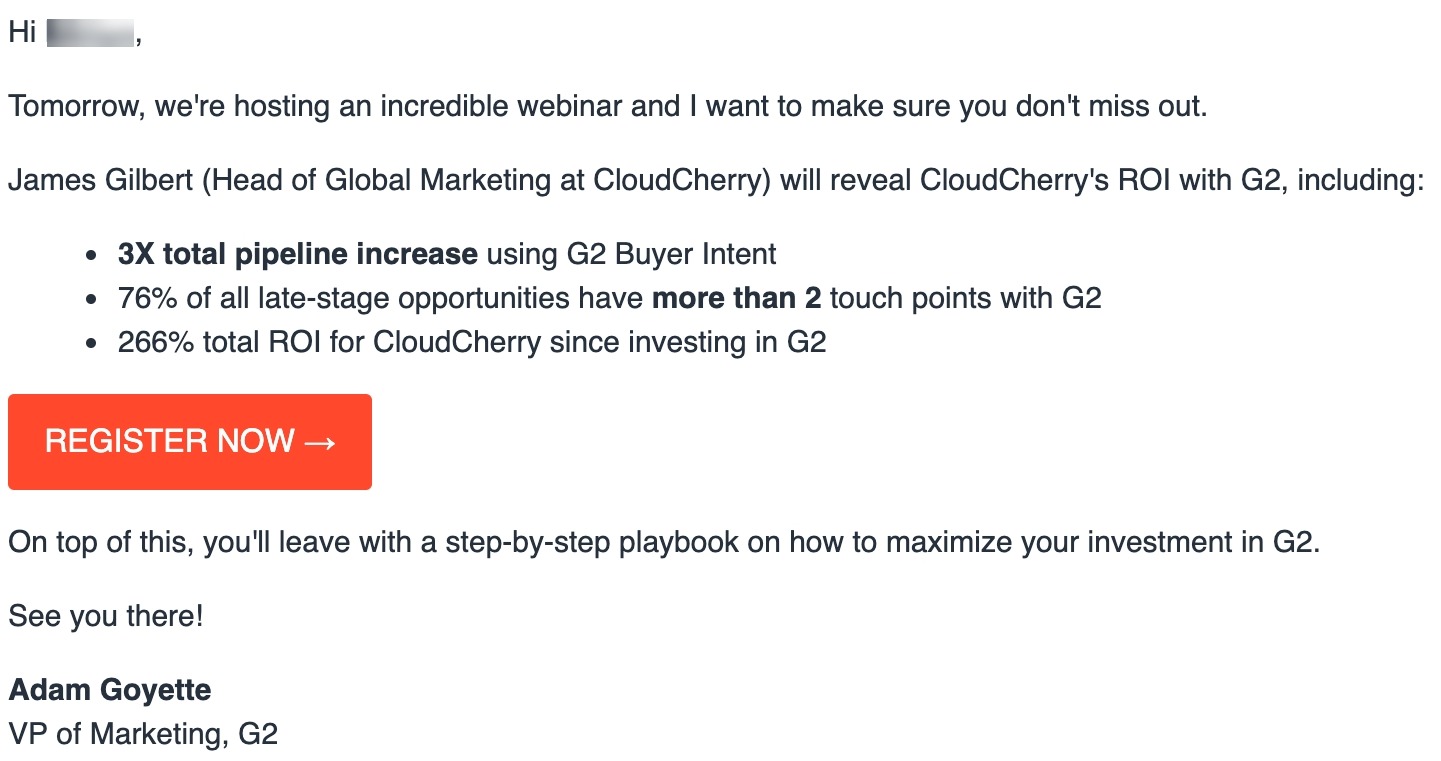
Task: Click "Tomorrow" at the start of the email
Action: [74, 106]
